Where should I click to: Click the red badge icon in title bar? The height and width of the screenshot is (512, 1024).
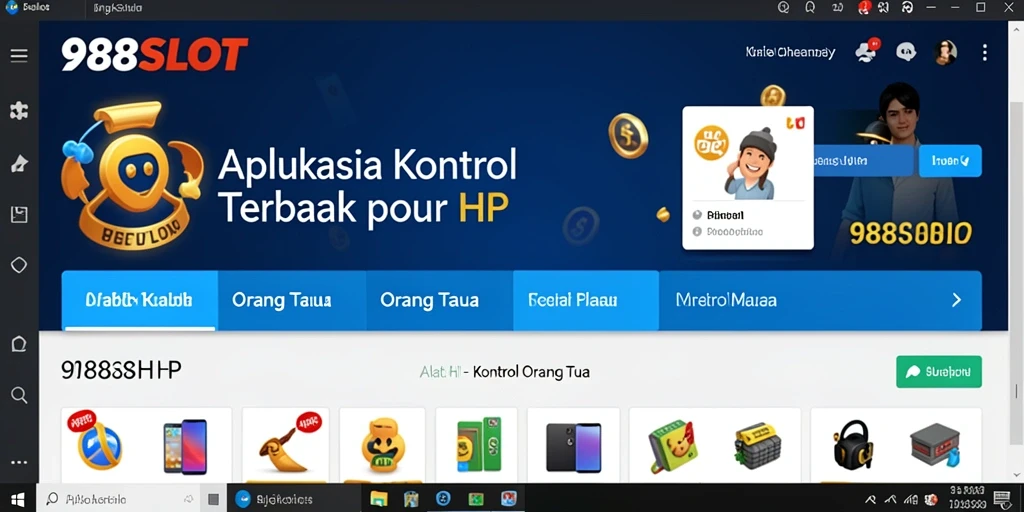(864, 8)
